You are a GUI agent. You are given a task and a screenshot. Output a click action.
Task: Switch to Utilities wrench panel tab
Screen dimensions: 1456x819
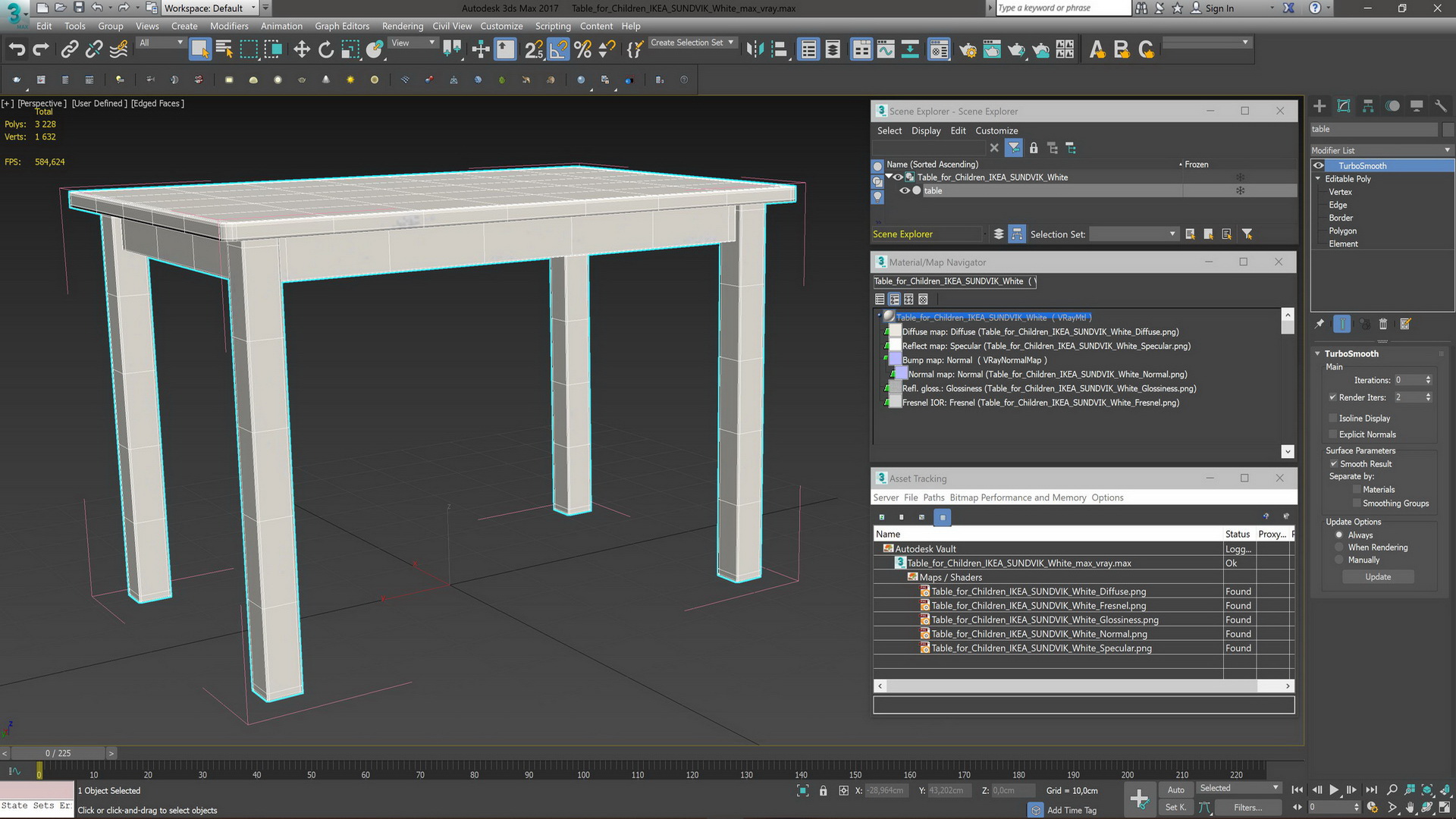pos(1441,106)
